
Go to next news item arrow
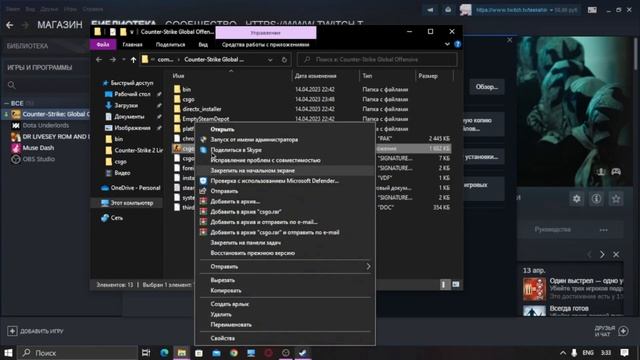pos(602,255)
